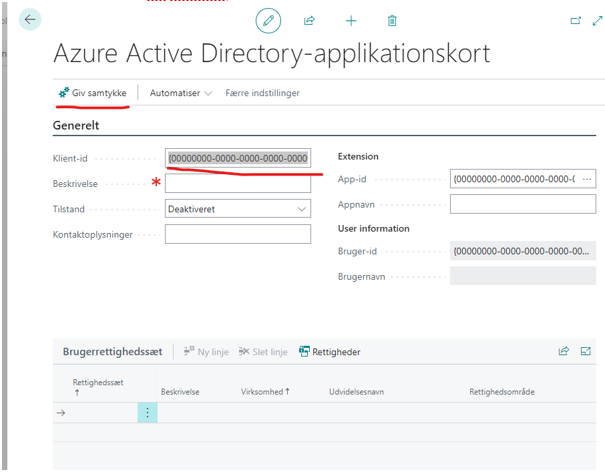Viewport: 605px width, 475px height.
Task: Open the Automatiser menu
Action: 181,93
